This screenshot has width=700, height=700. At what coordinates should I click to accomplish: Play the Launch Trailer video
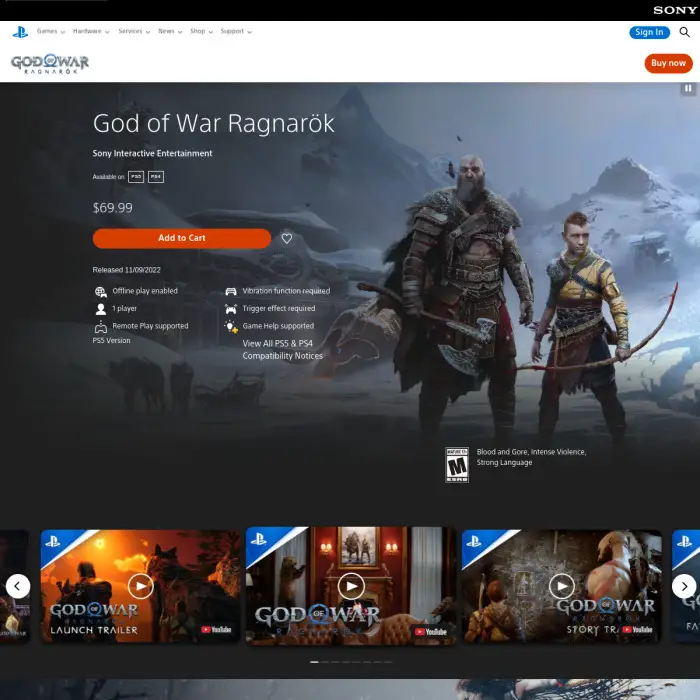click(141, 586)
